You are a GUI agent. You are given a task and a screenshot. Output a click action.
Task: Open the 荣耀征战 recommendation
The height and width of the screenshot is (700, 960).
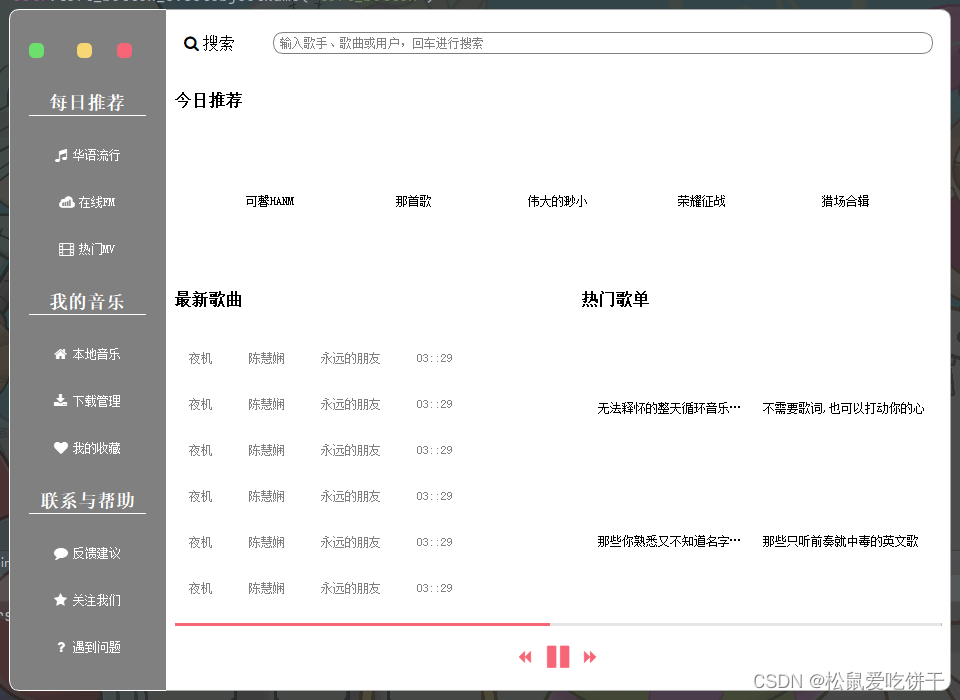click(701, 201)
